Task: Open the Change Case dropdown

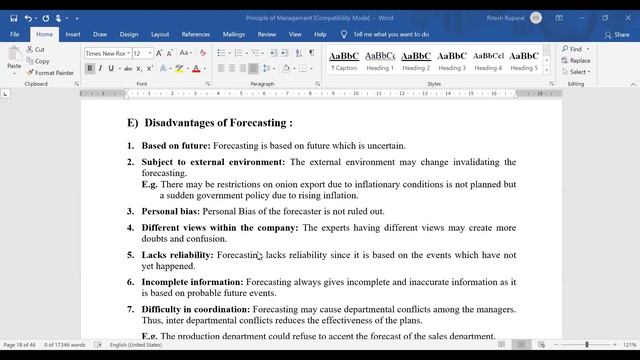Action: pos(186,53)
